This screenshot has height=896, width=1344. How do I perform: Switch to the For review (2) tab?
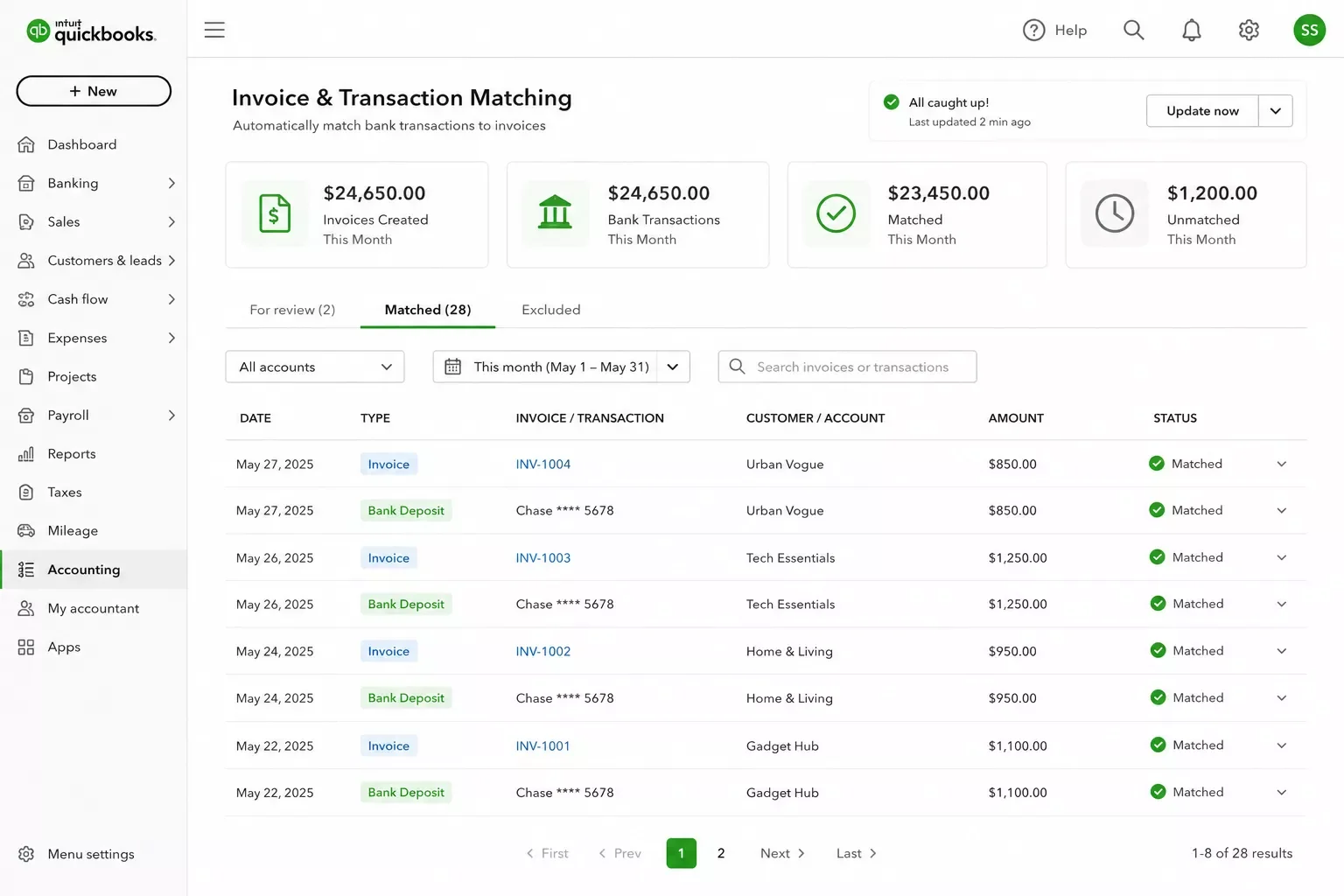click(x=292, y=310)
